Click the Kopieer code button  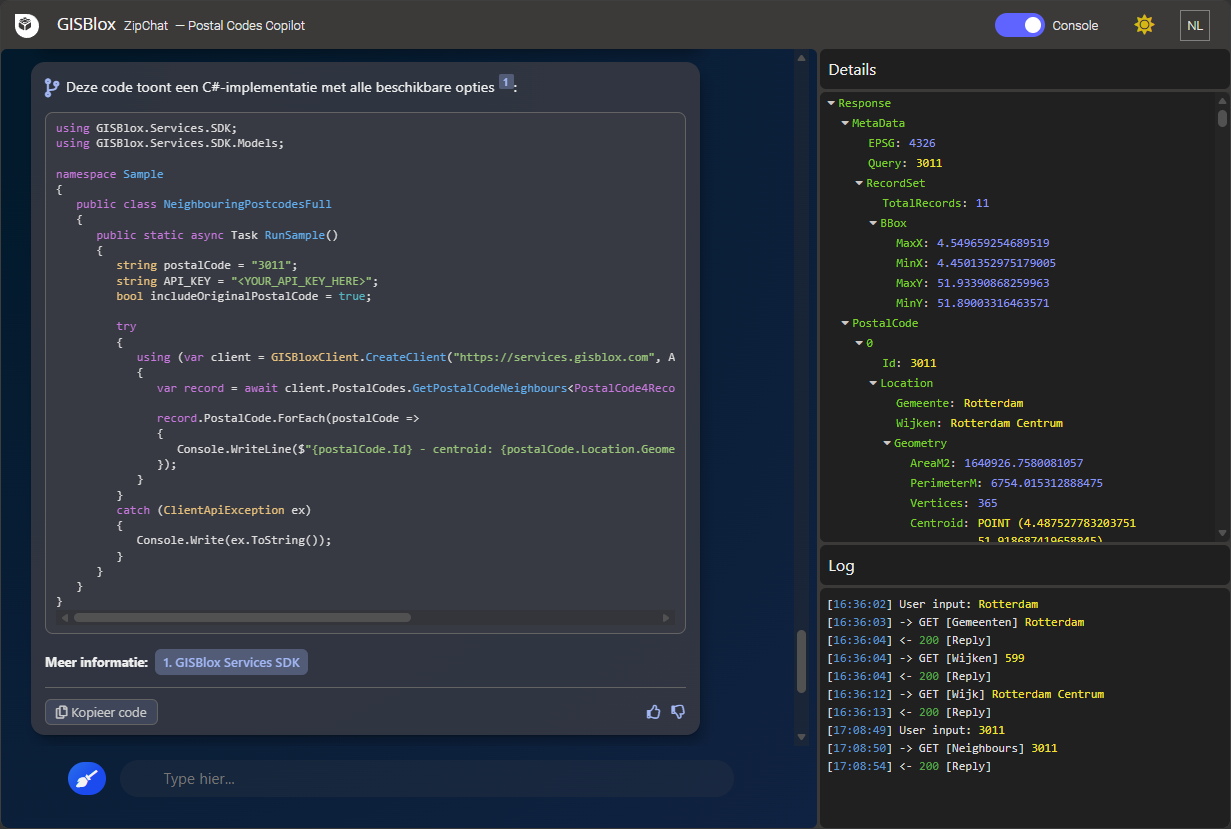[x=101, y=712]
